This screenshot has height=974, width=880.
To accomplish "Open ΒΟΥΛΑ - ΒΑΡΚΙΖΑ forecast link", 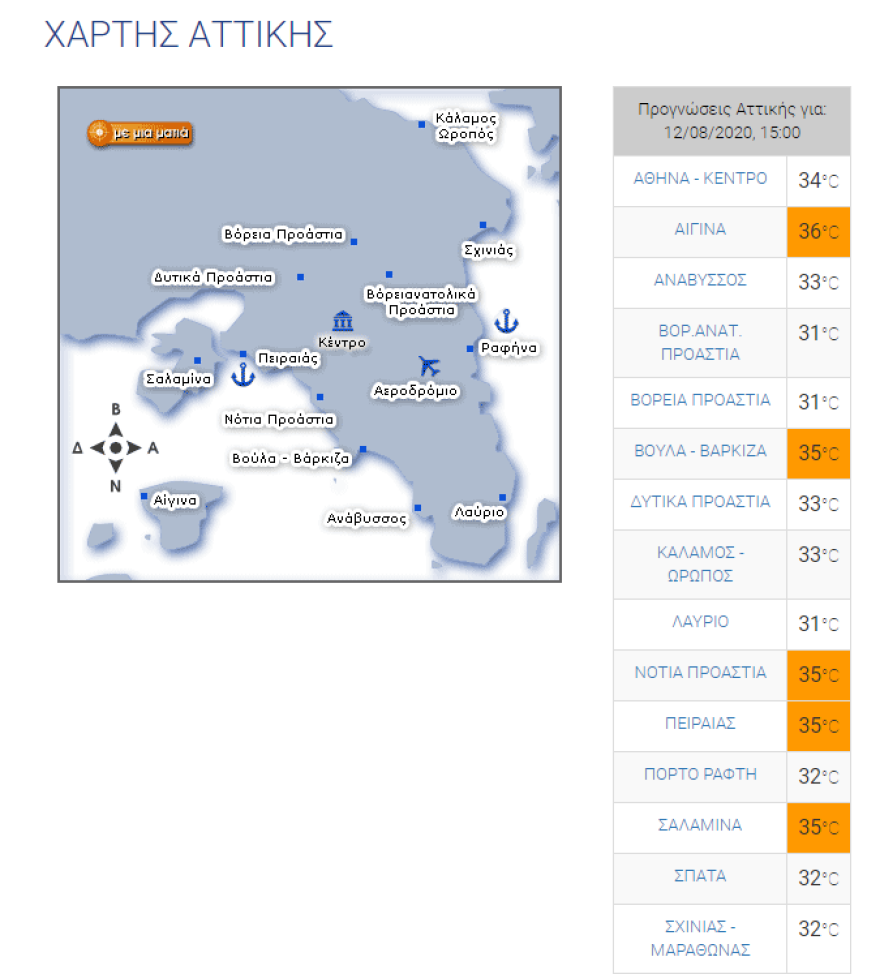I will point(700,451).
